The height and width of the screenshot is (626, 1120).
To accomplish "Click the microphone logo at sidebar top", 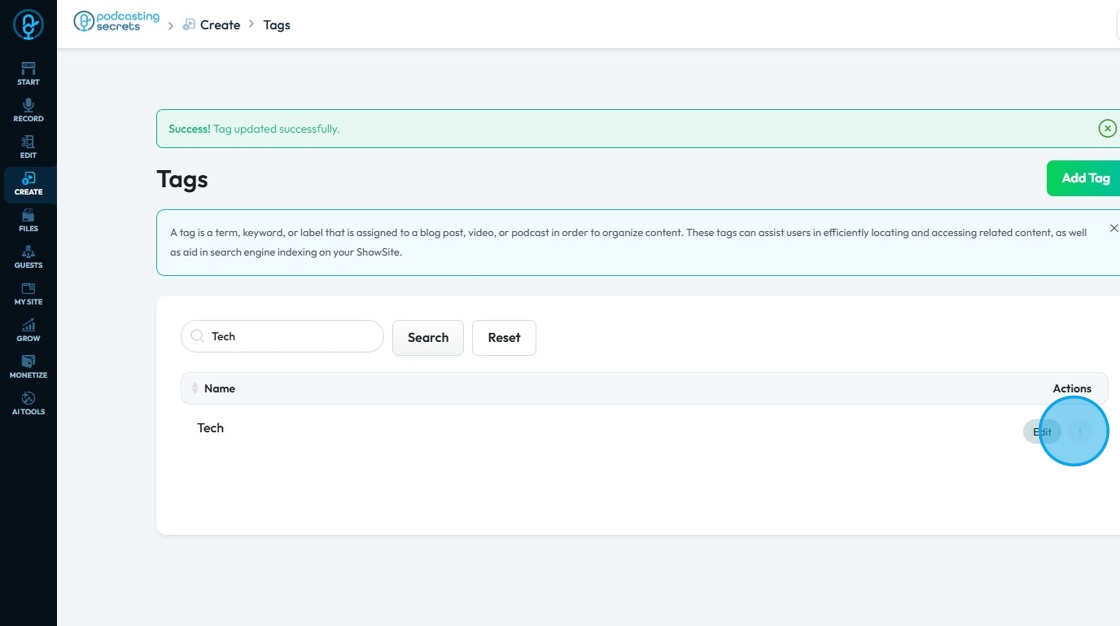I will (x=29, y=25).
